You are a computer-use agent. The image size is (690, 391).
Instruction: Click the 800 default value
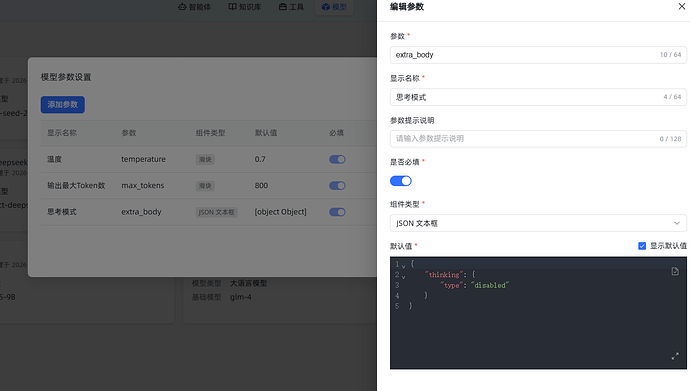[x=261, y=186]
